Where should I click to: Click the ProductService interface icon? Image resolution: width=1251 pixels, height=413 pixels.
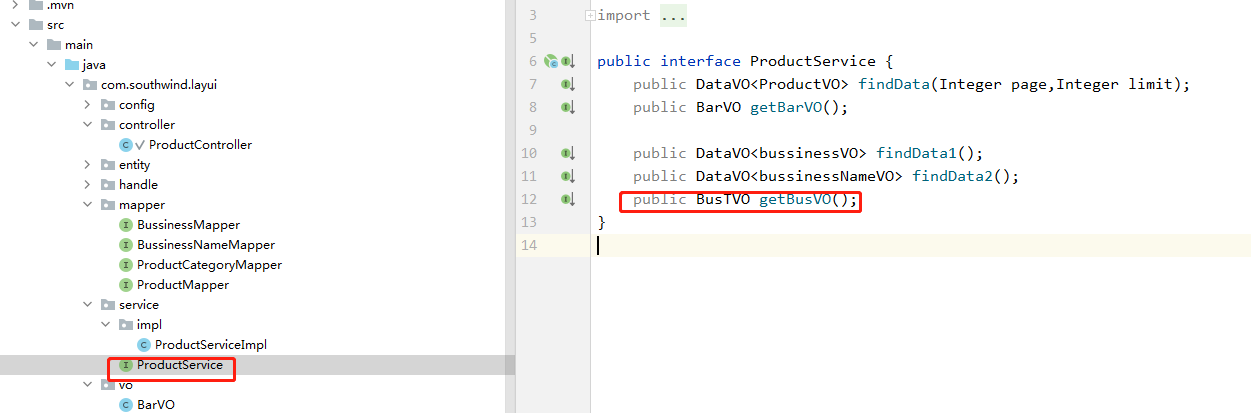coord(125,365)
